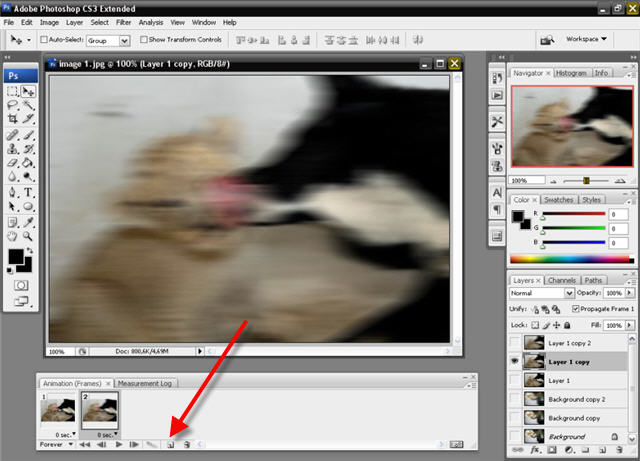Change the screen mode
This screenshot has width=640, height=461.
(x=21, y=302)
